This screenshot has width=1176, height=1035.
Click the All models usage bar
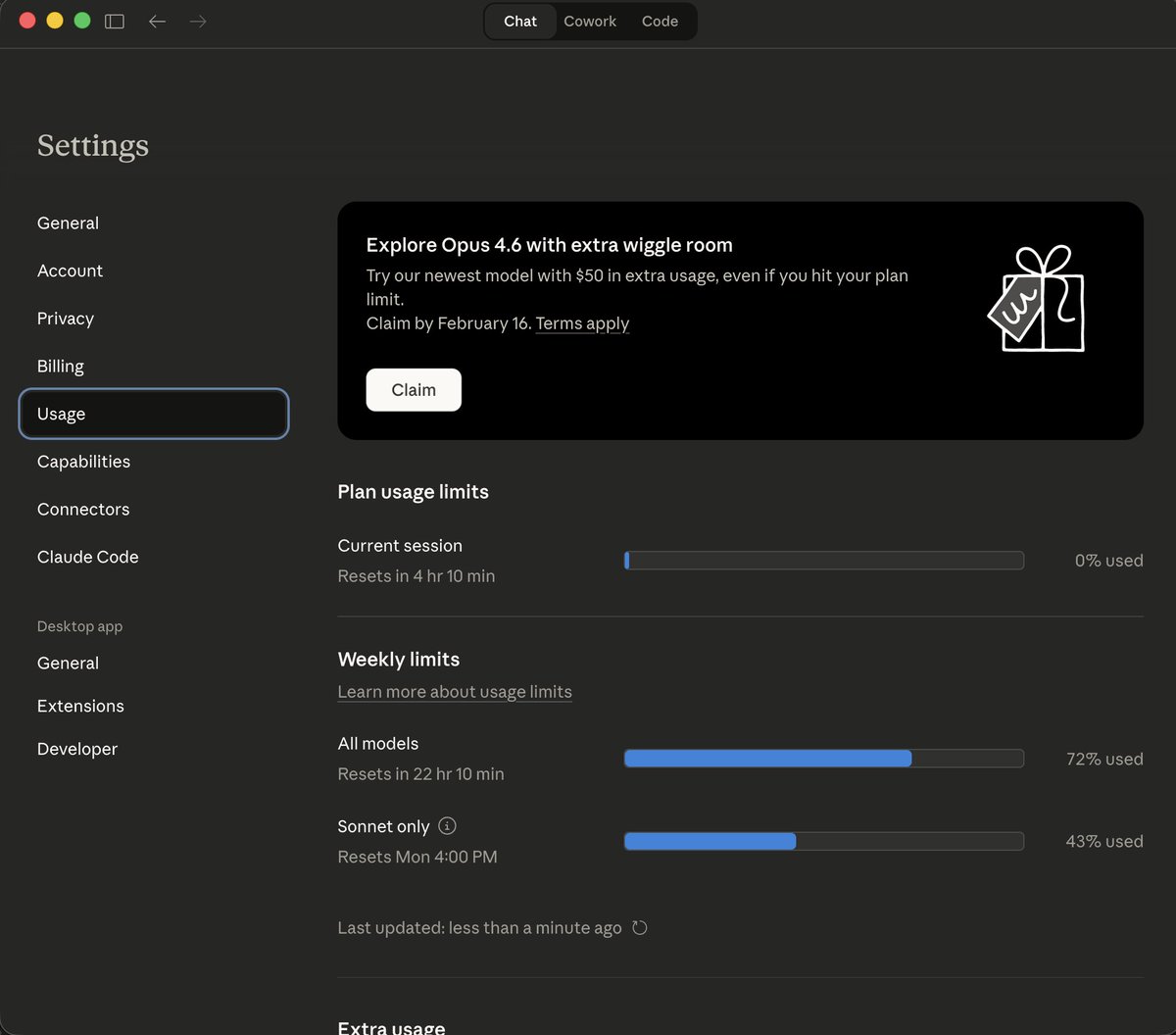coord(824,759)
